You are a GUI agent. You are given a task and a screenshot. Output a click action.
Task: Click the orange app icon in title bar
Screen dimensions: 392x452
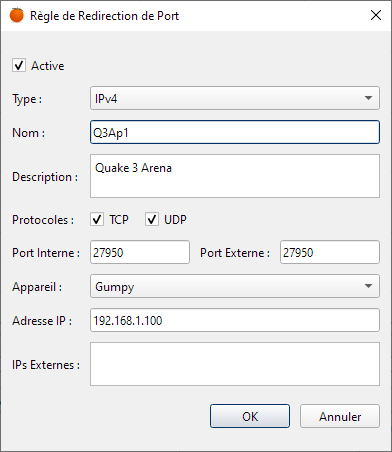point(17,15)
